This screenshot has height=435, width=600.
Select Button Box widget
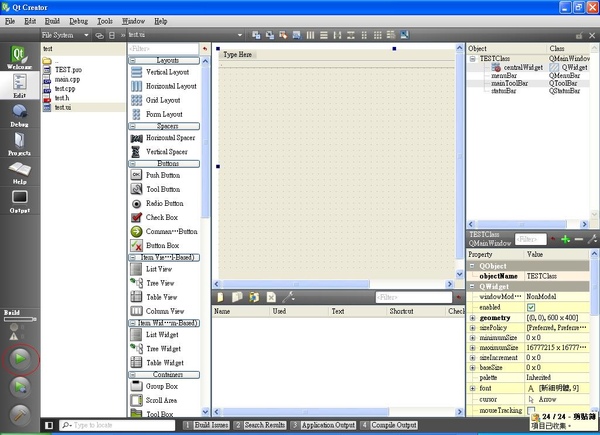pyautogui.click(x=155, y=245)
